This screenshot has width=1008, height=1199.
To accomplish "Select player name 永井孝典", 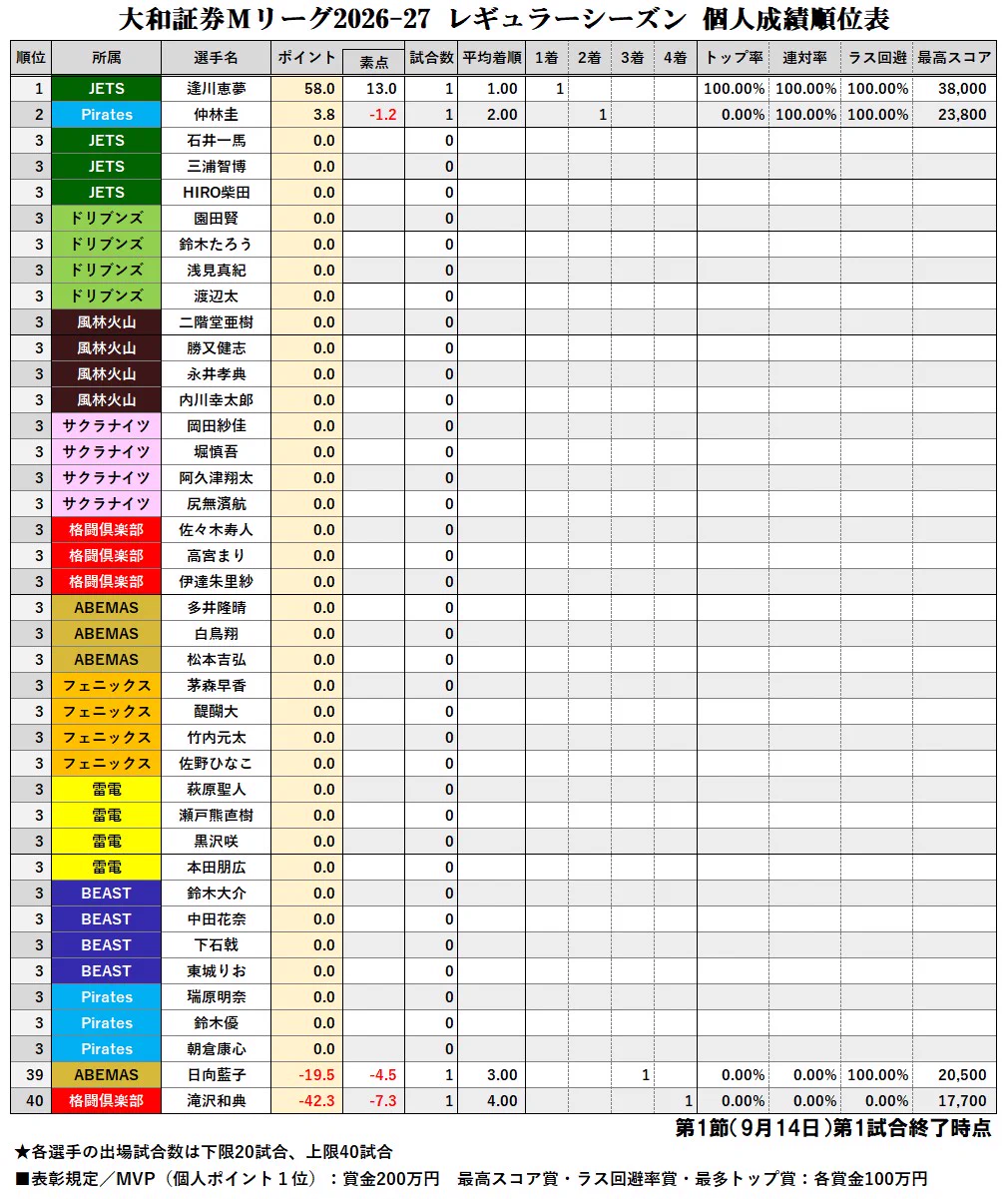I will coord(216,374).
